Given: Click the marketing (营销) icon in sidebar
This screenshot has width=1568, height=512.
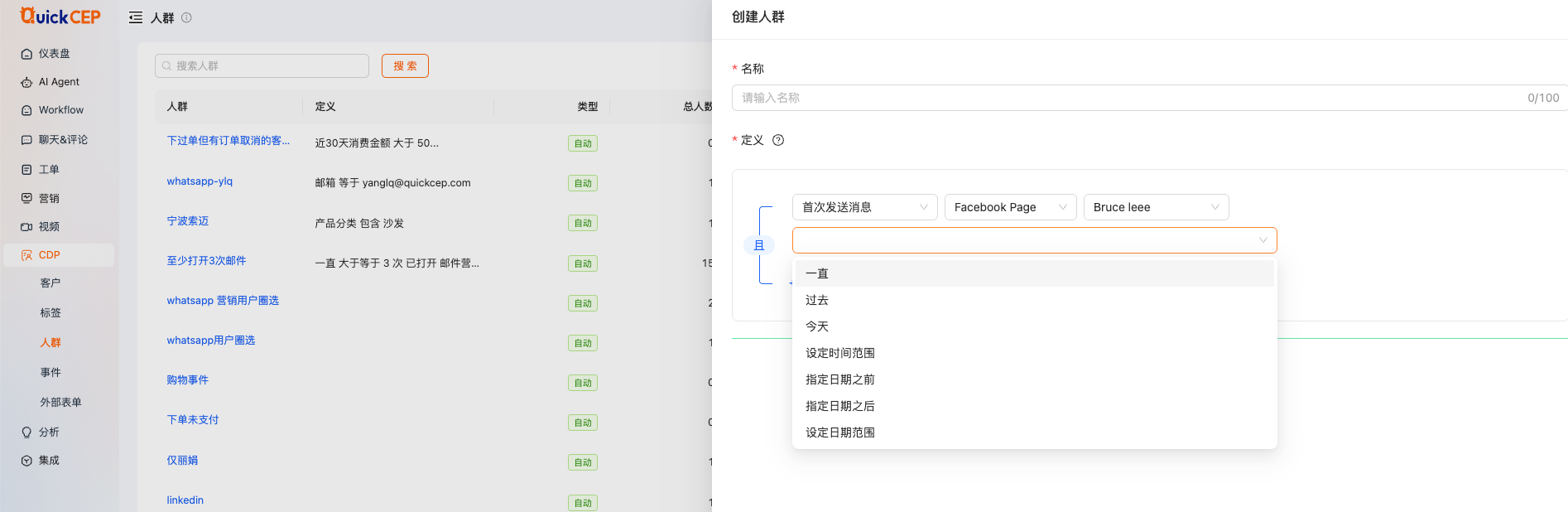Looking at the screenshot, I should click(26, 199).
